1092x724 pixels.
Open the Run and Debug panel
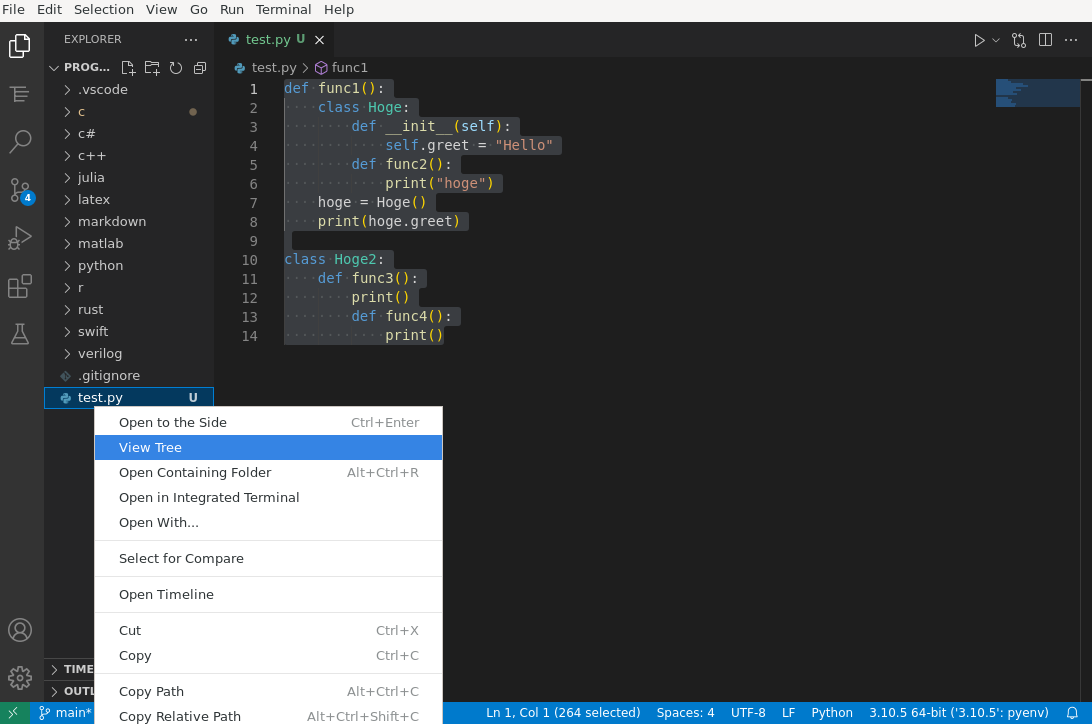[x=20, y=238]
